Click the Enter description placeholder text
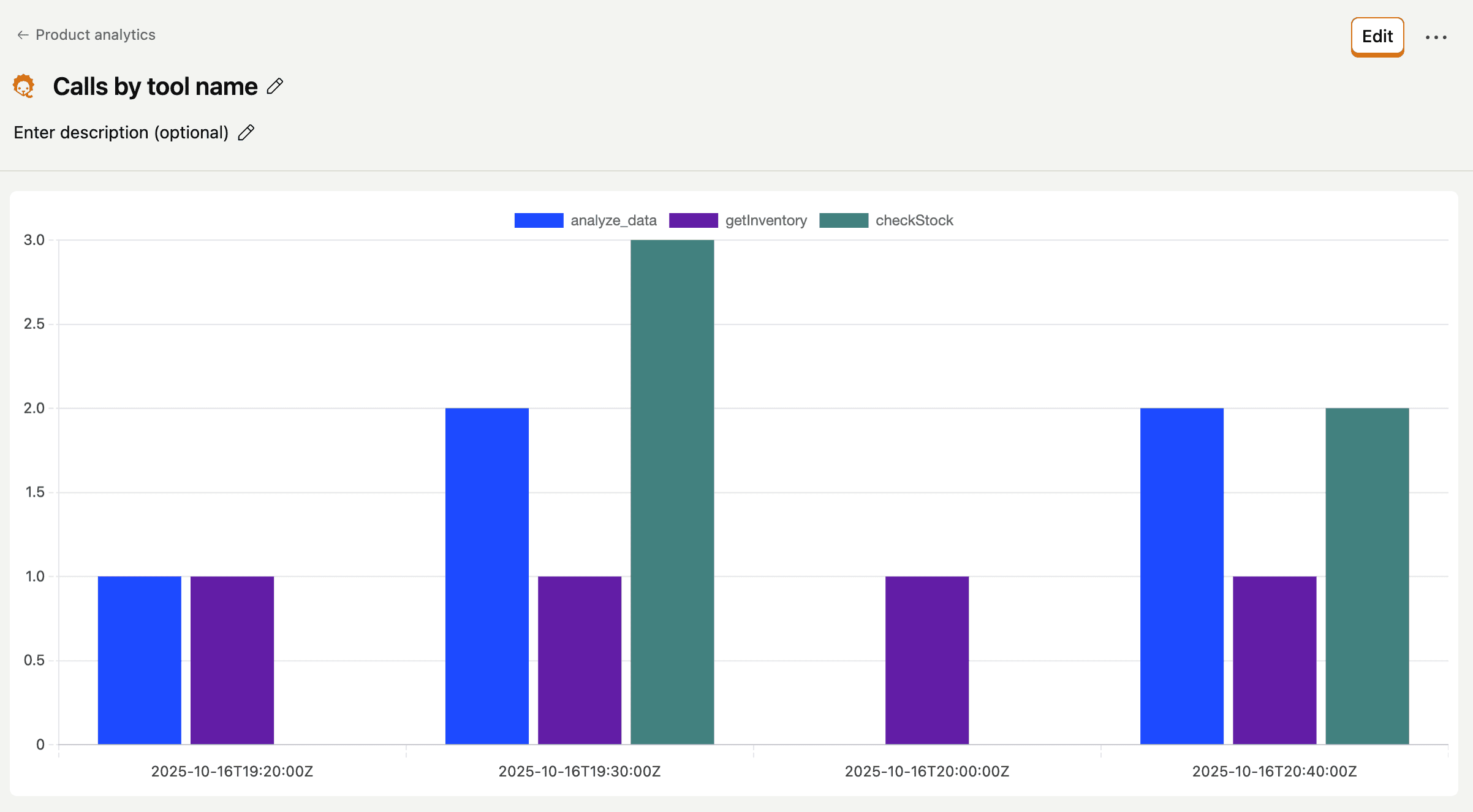The height and width of the screenshot is (812, 1473). tap(121, 132)
